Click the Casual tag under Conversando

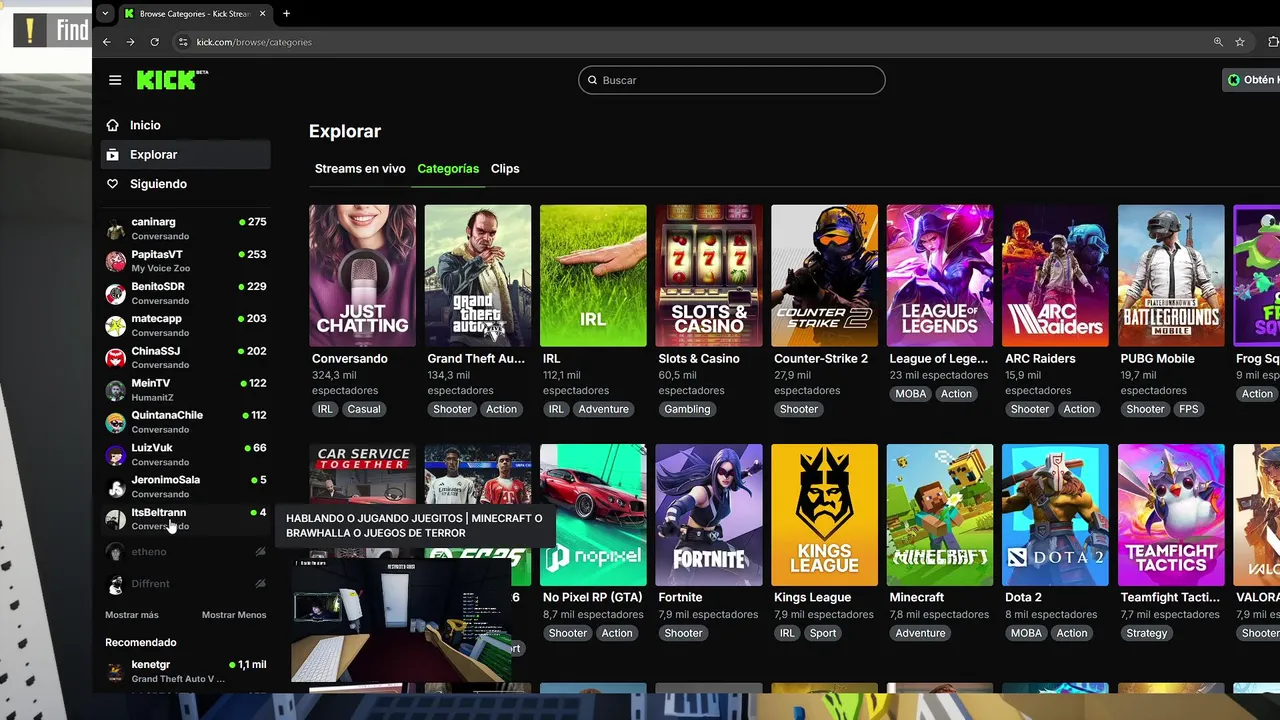(364, 409)
